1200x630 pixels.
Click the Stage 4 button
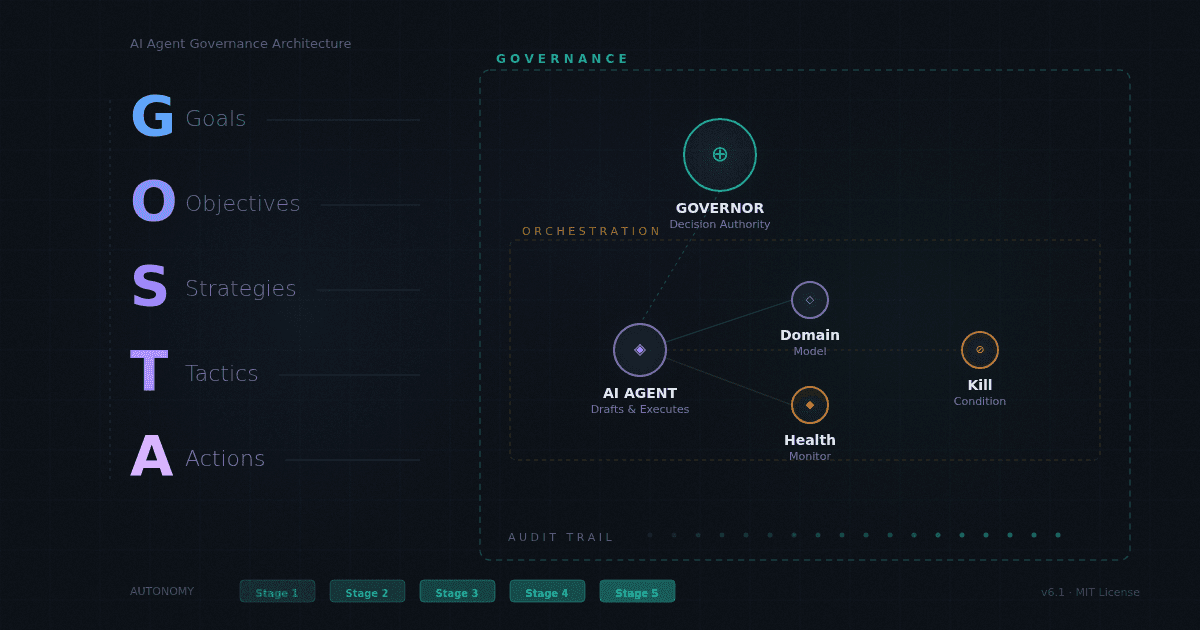point(547,591)
